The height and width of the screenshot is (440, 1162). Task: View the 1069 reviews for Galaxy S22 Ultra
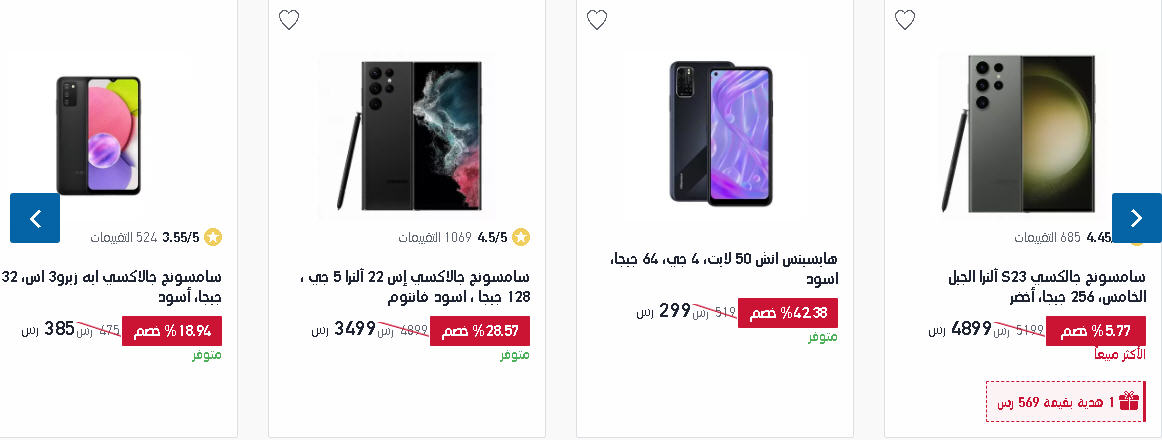click(x=435, y=238)
